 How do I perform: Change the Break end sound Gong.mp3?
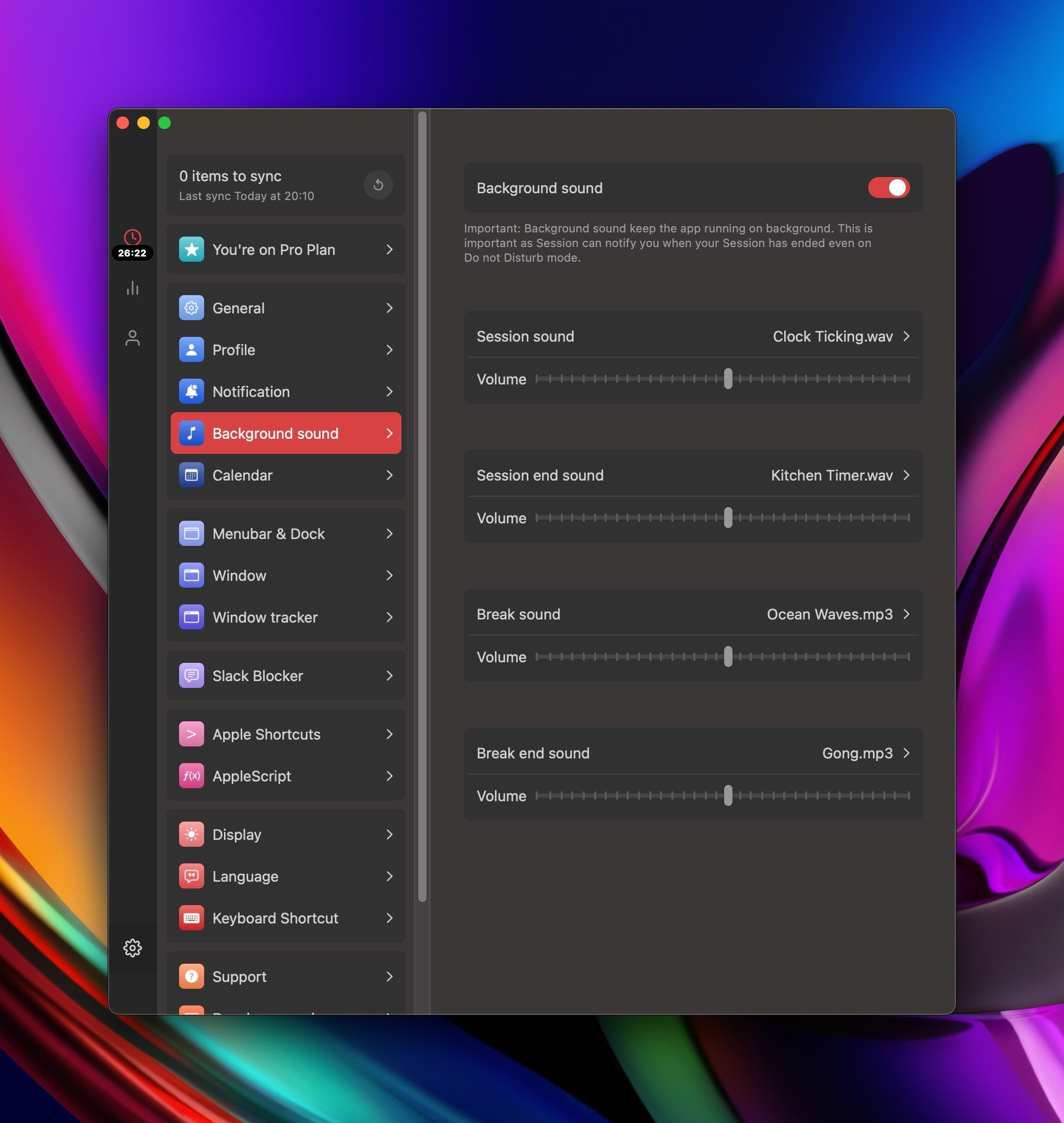(x=865, y=753)
